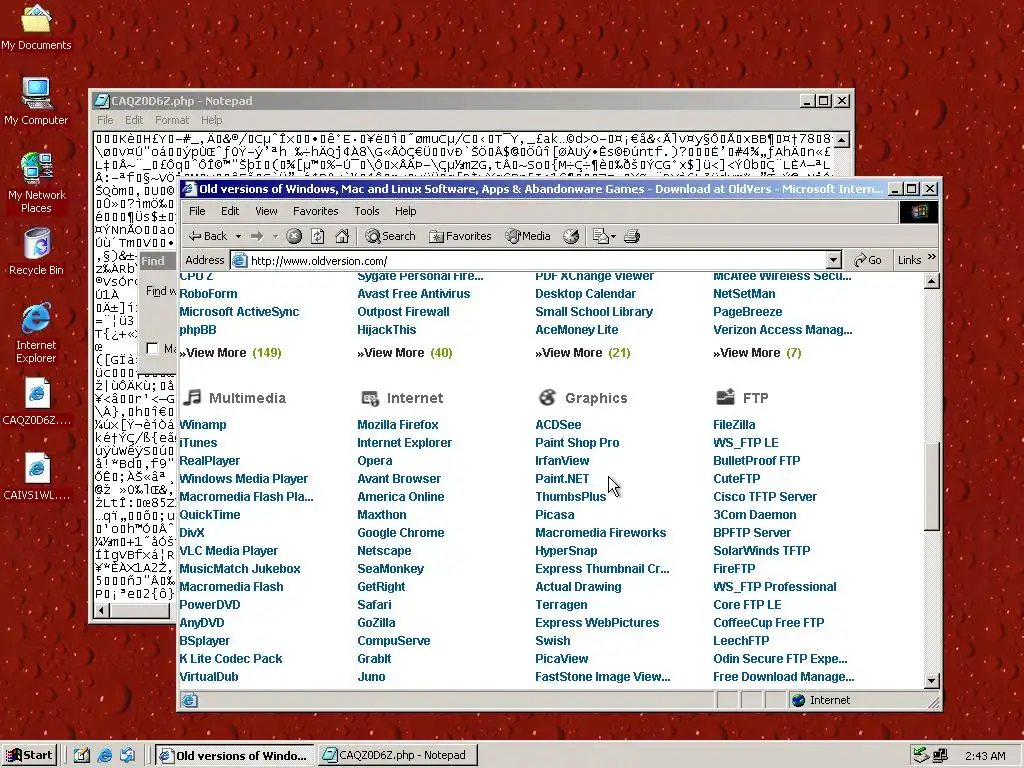This screenshot has height=768, width=1024.
Task: Click the History icon in toolbar
Action: (571, 236)
